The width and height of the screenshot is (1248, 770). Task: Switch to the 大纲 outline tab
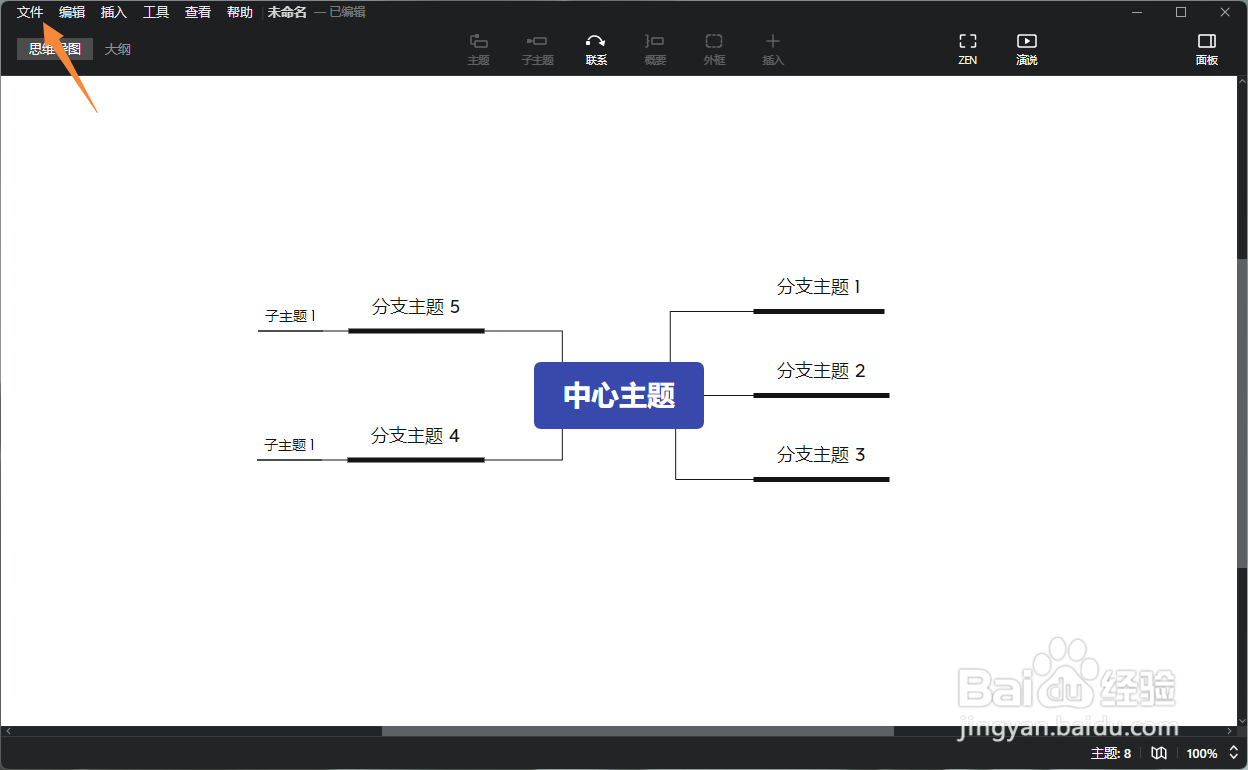tap(118, 49)
